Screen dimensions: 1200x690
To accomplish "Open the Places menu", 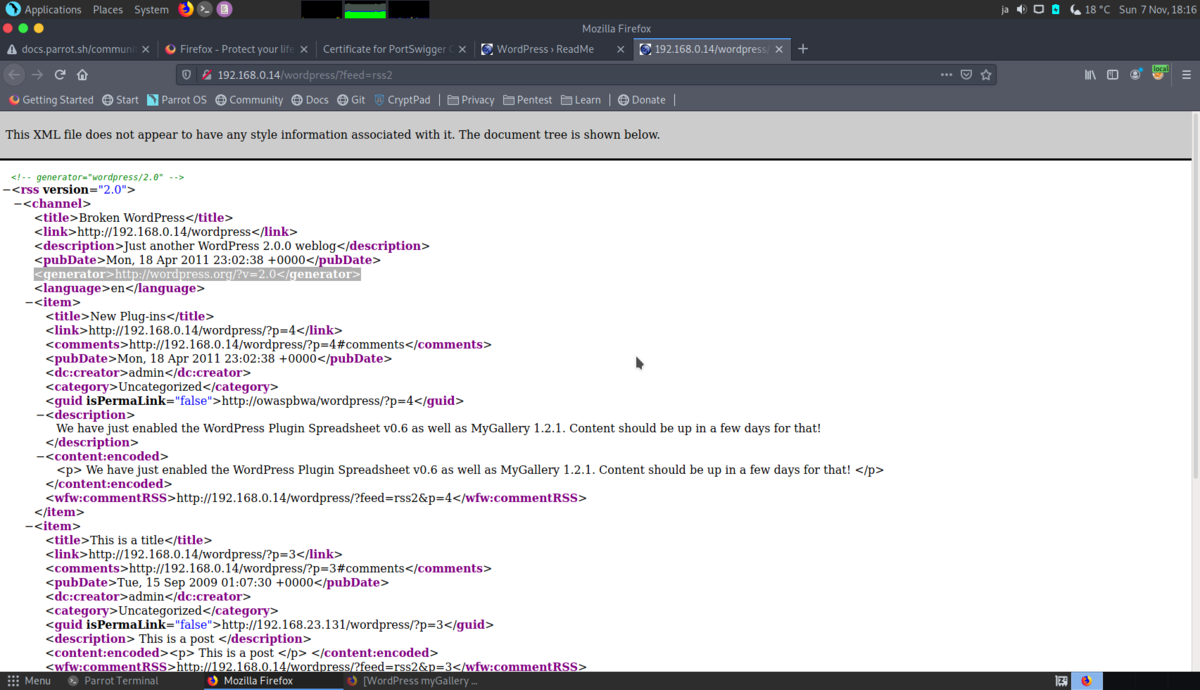I will [x=107, y=9].
